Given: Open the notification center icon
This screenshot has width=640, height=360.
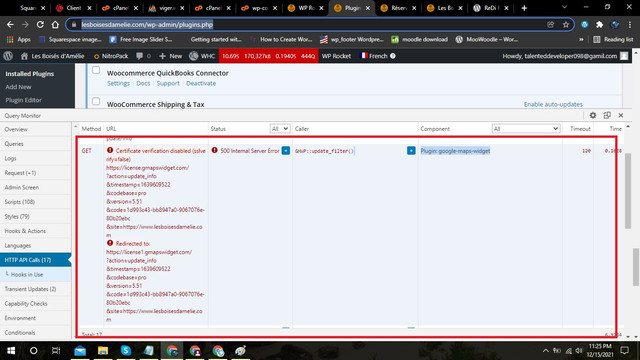Looking at the screenshot, I should [624, 351].
